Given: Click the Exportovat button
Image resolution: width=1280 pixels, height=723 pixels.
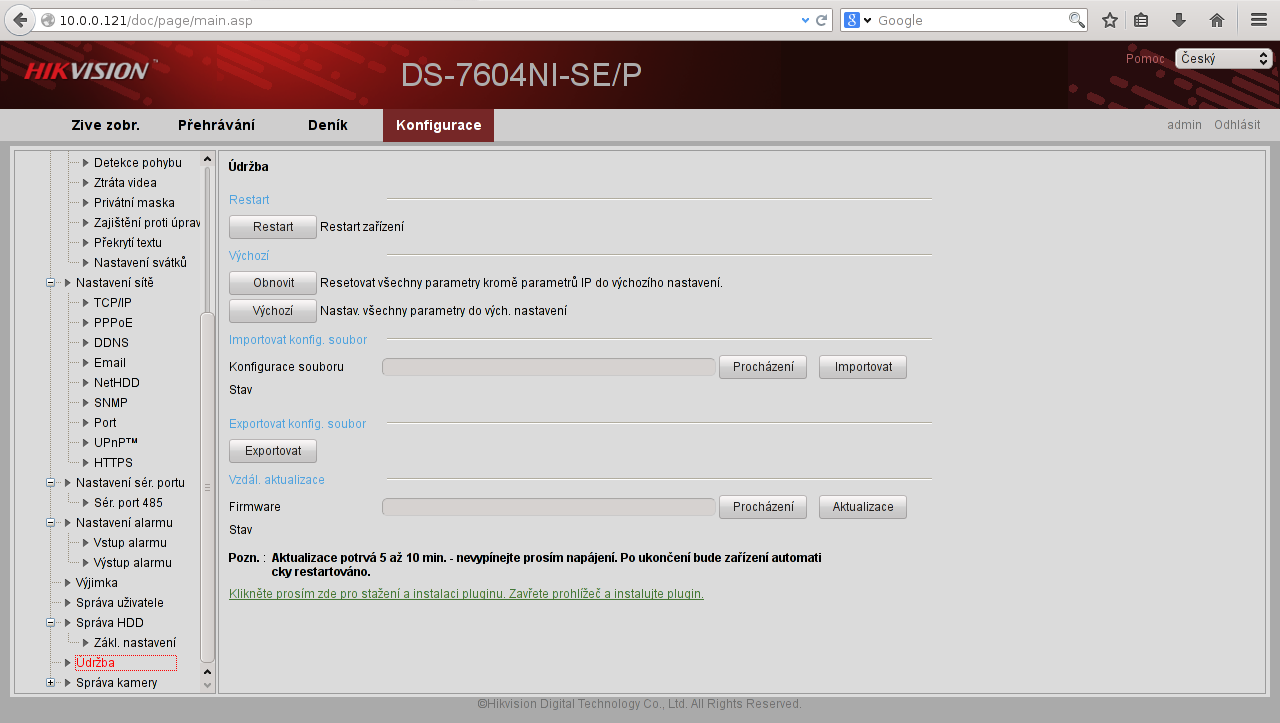Looking at the screenshot, I should pyautogui.click(x=273, y=451).
